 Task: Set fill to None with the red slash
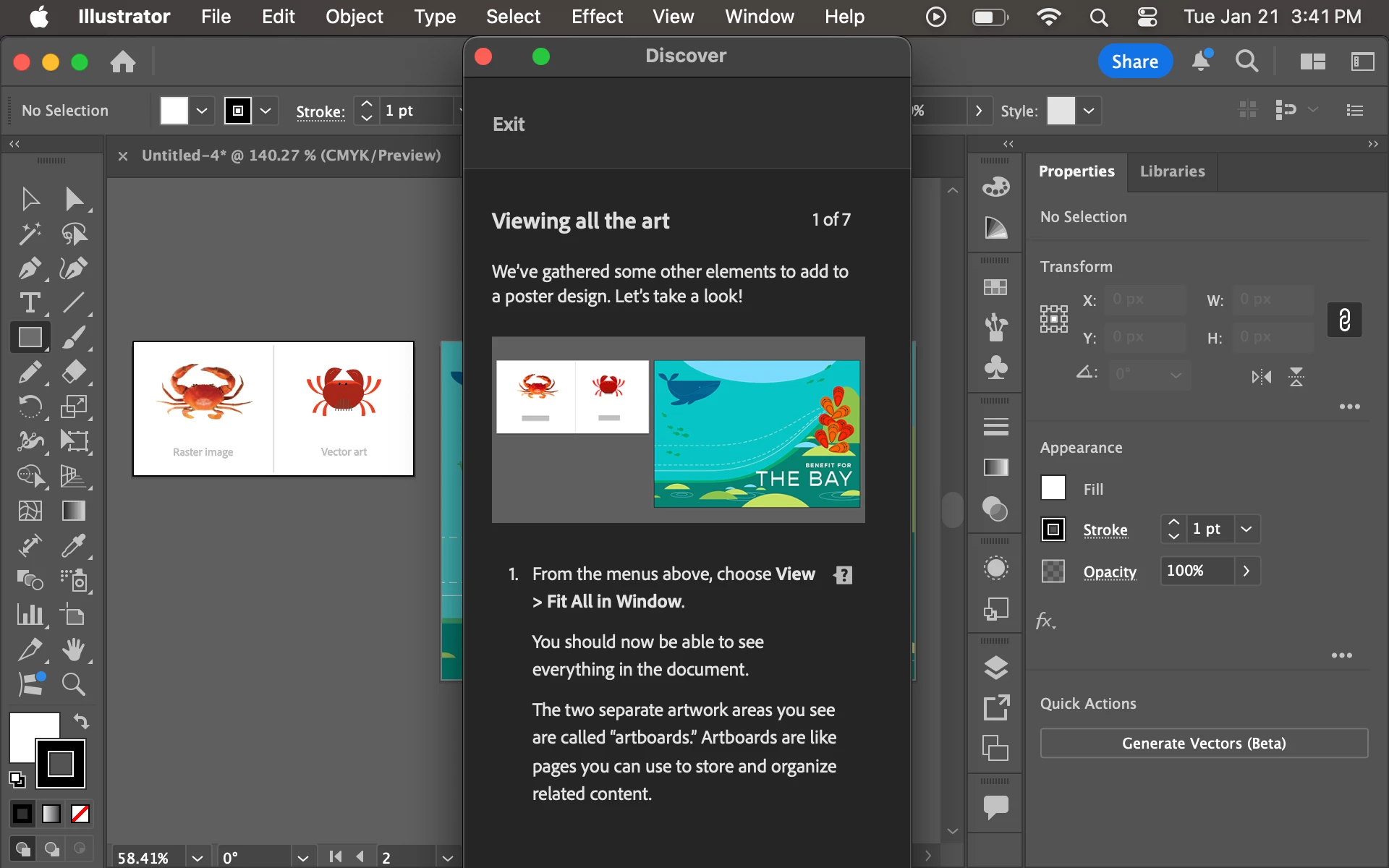[x=80, y=814]
